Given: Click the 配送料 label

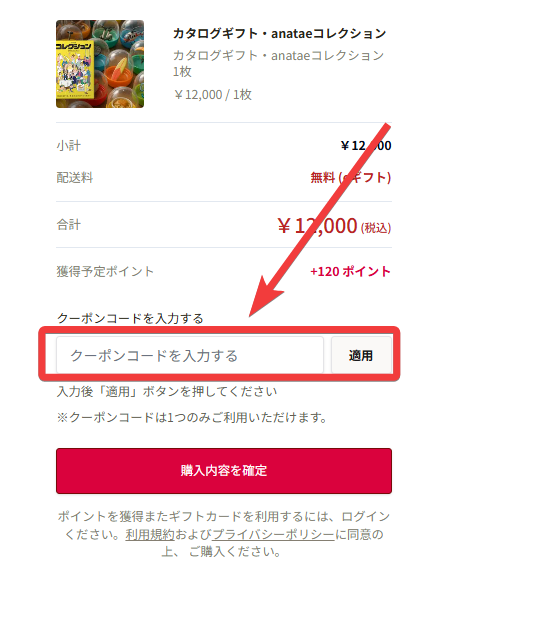Looking at the screenshot, I should point(74,177).
